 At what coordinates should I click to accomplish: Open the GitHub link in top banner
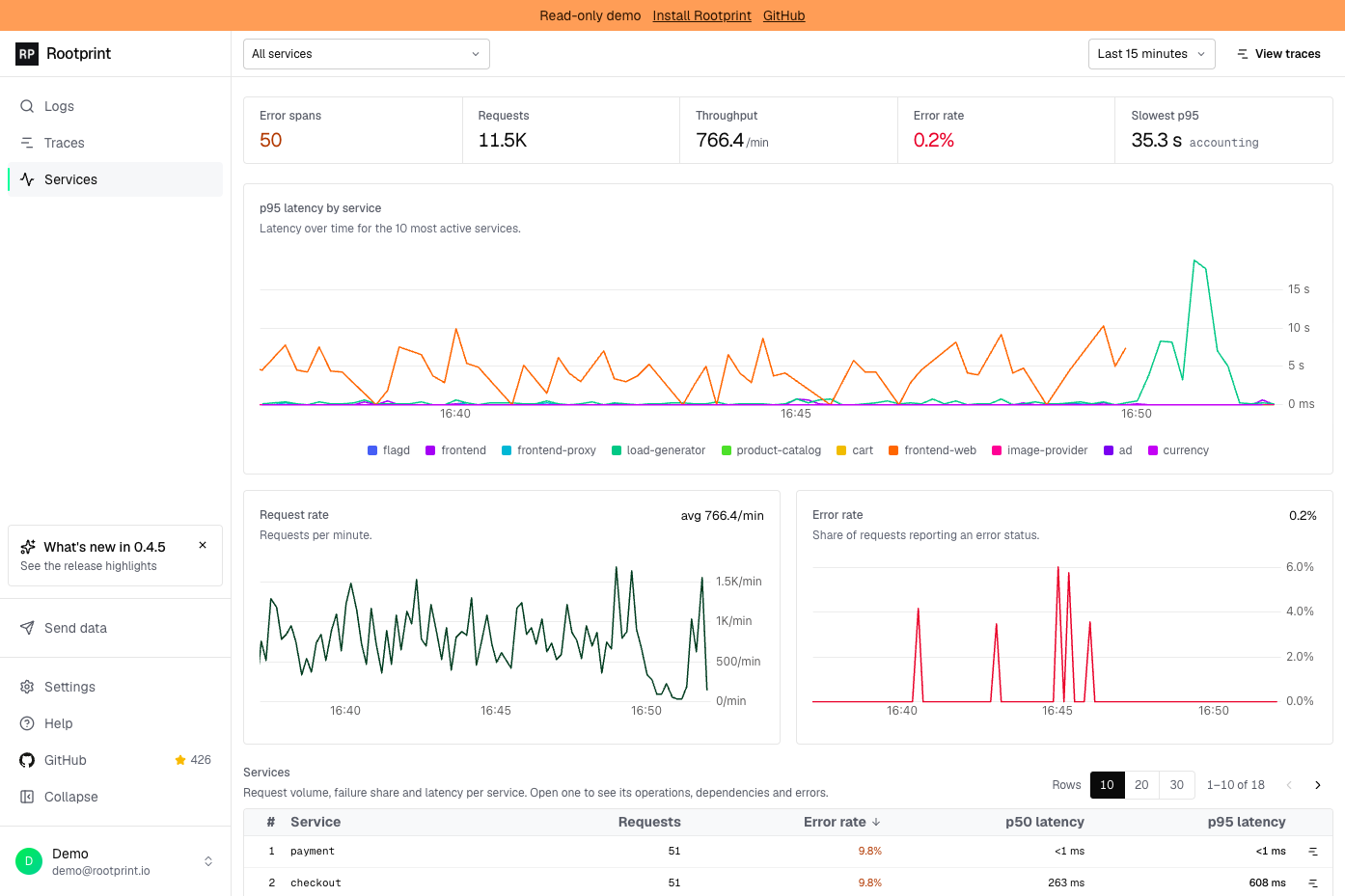pyautogui.click(x=783, y=15)
